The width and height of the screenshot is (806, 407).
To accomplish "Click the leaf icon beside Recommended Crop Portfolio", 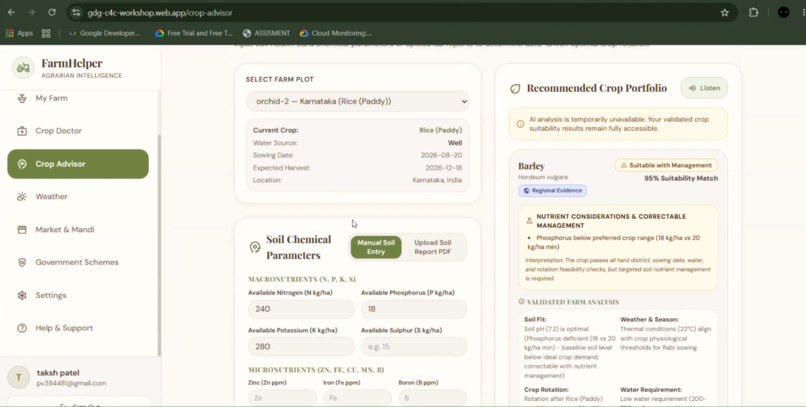I will (515, 88).
